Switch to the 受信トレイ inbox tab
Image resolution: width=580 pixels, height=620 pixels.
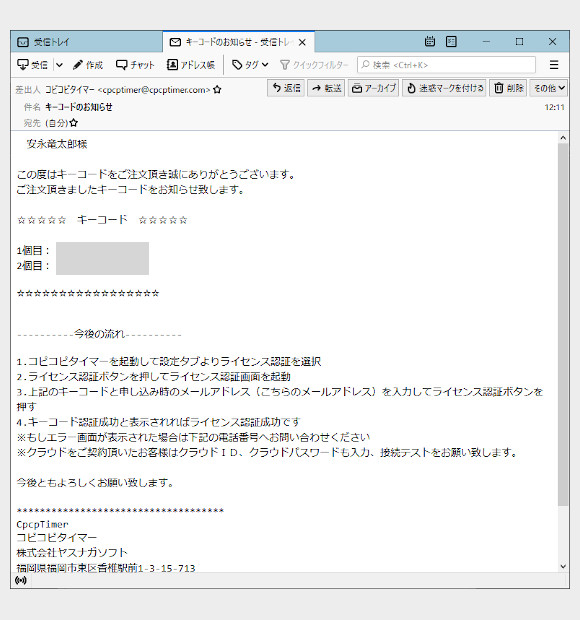[x=87, y=42]
